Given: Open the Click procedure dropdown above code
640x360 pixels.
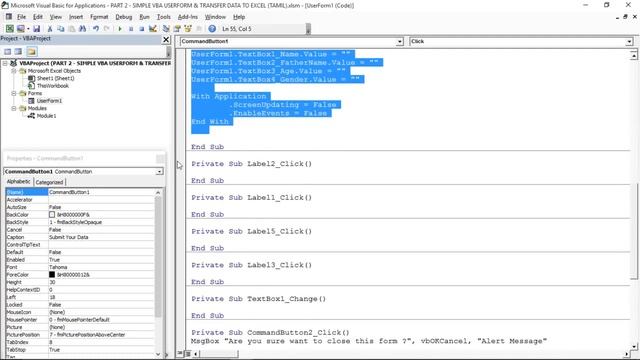Looking at the screenshot, I should 629,41.
